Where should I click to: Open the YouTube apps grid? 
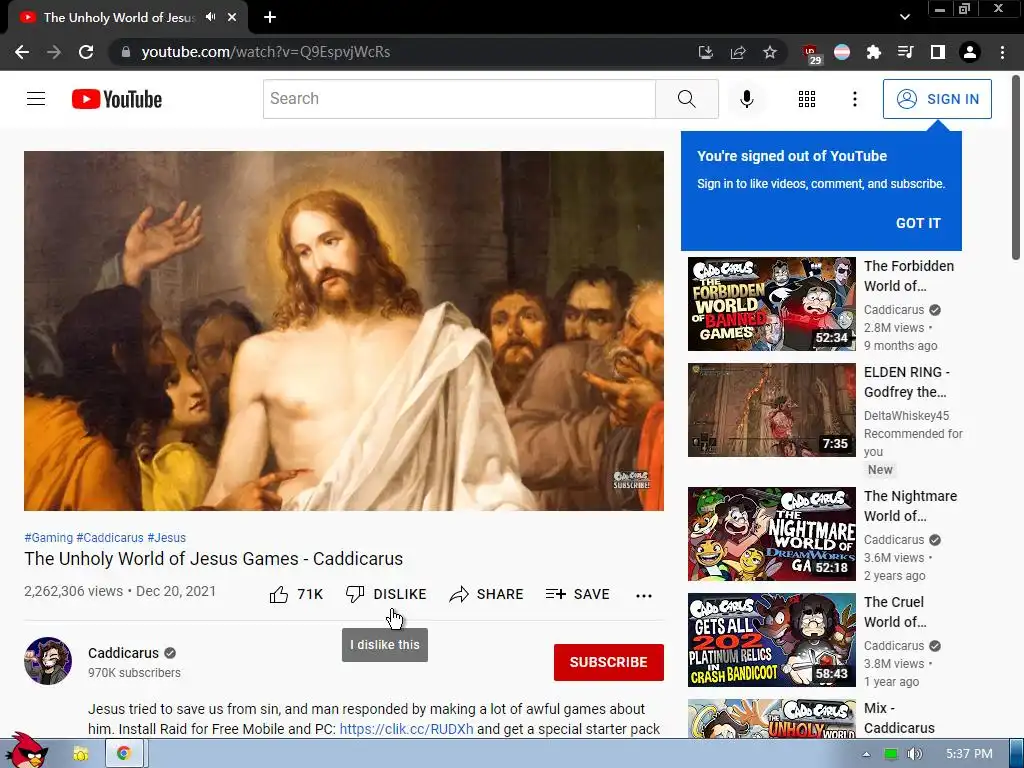(807, 99)
